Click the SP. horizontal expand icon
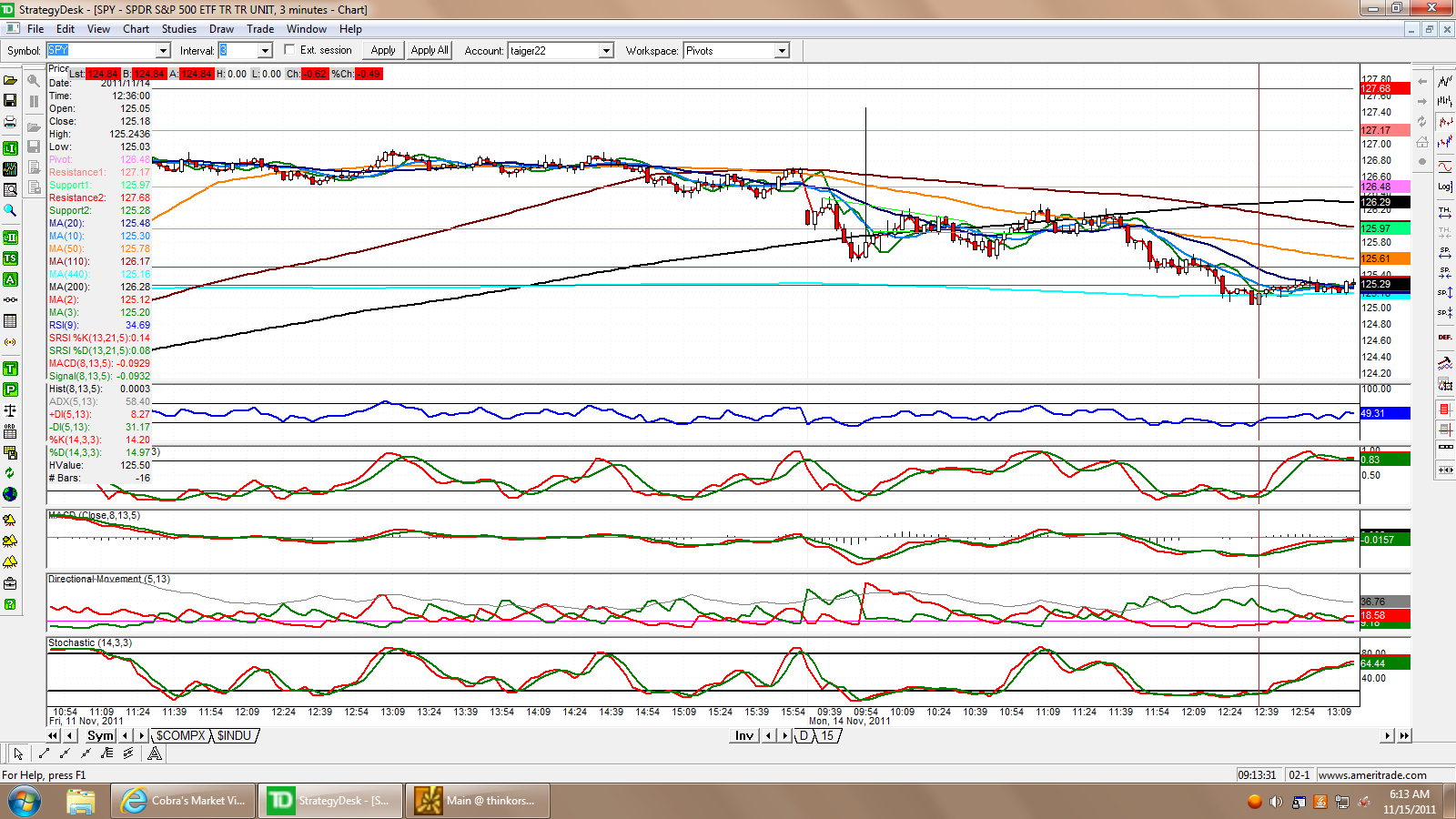The height and width of the screenshot is (819, 1456). 1445,252
